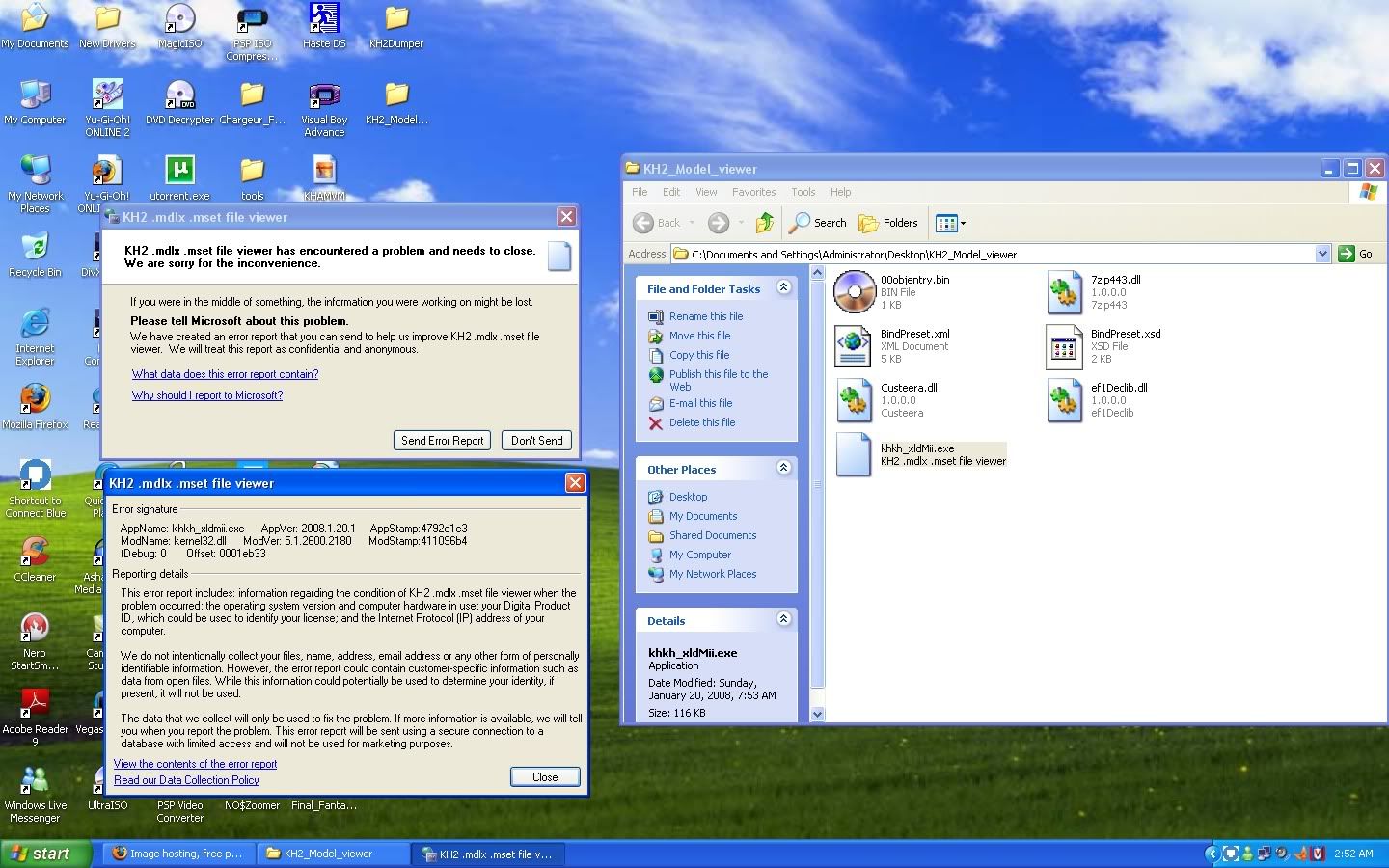Select the khkh_xldMii.exe file
This screenshot has width=1389, height=868.
click(920, 454)
